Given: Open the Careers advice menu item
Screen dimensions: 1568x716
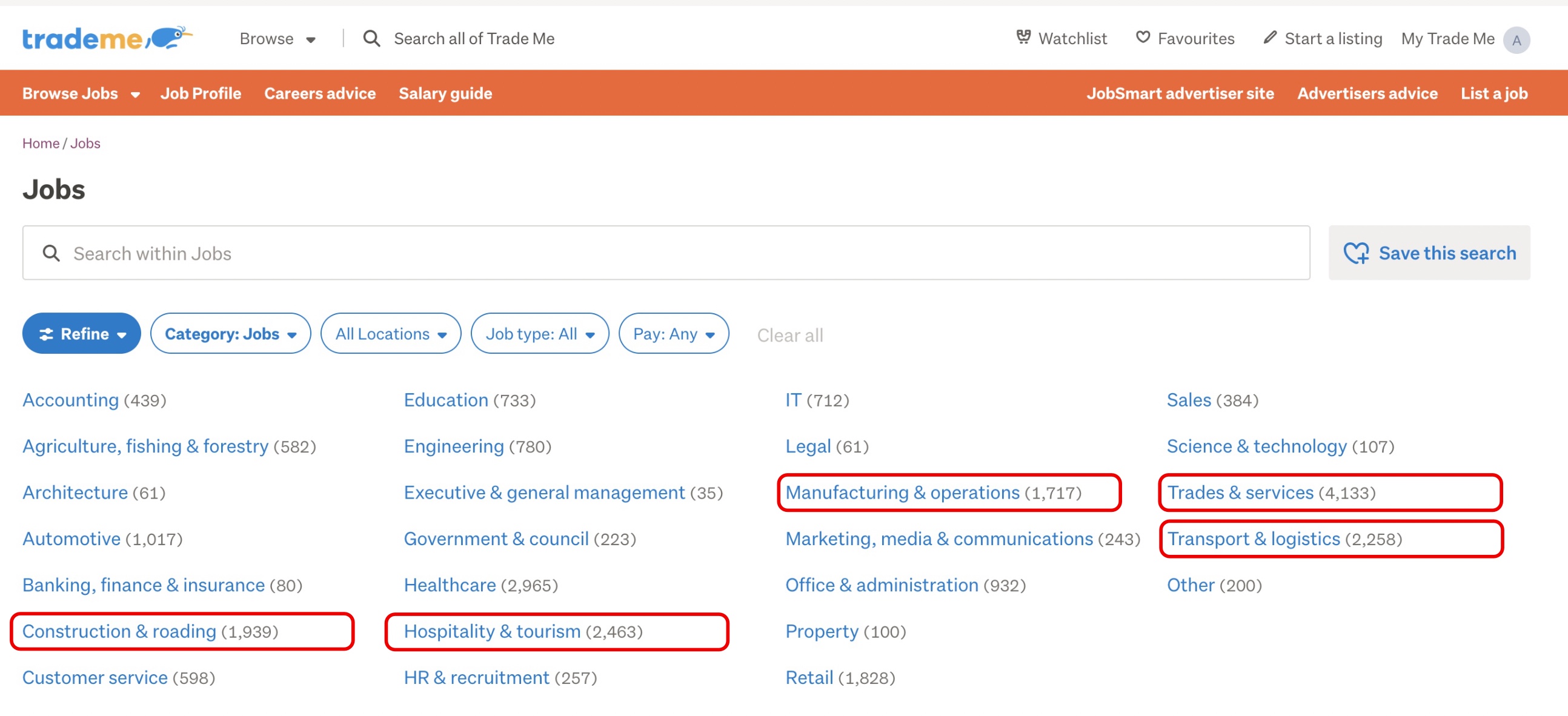Looking at the screenshot, I should 319,93.
